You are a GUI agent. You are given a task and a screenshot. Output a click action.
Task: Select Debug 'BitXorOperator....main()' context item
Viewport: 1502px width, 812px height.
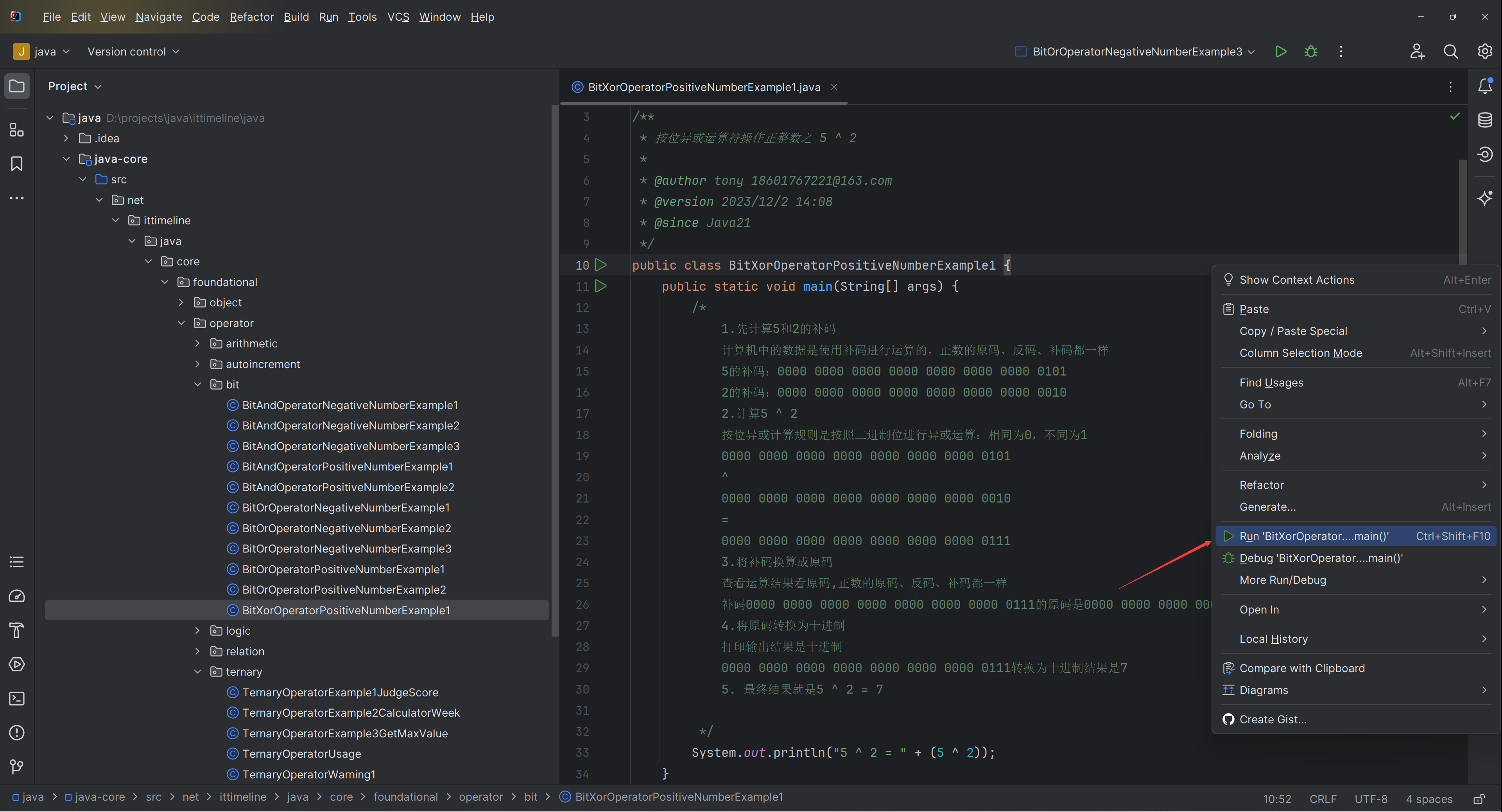1356,558
